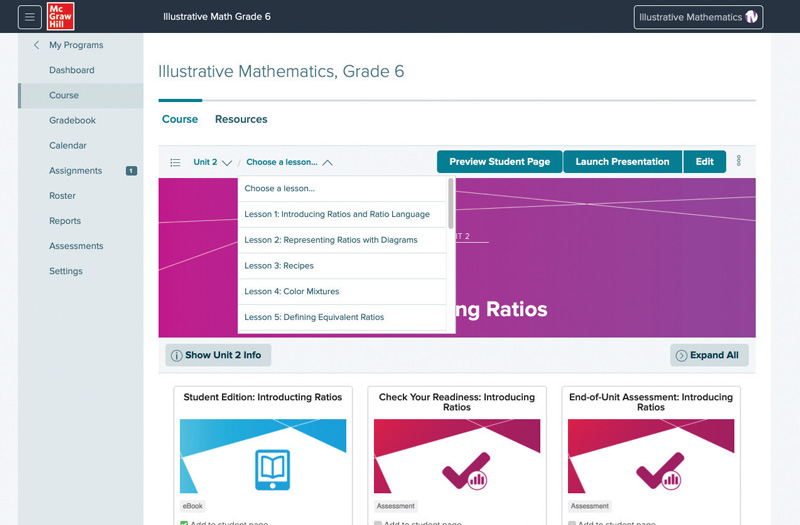The width and height of the screenshot is (800, 525).
Task: Open the hamburger navigation menu
Action: point(30,17)
